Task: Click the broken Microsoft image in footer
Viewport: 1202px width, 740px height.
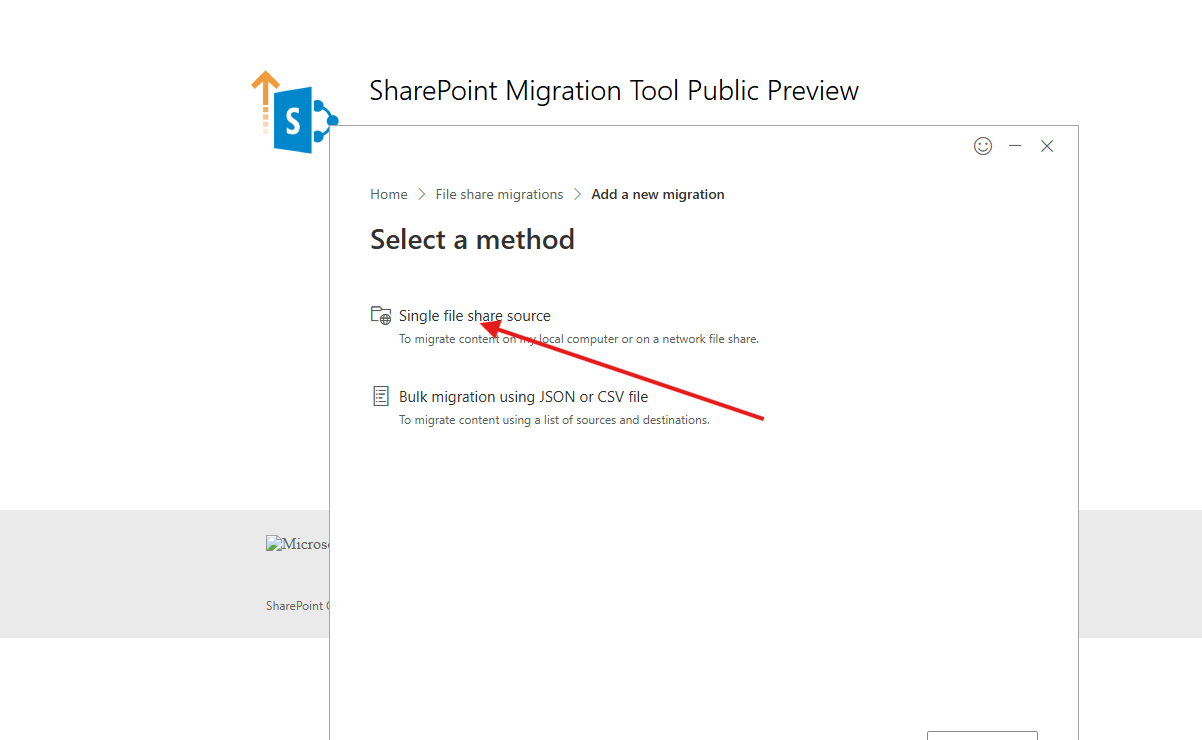Action: click(297, 544)
